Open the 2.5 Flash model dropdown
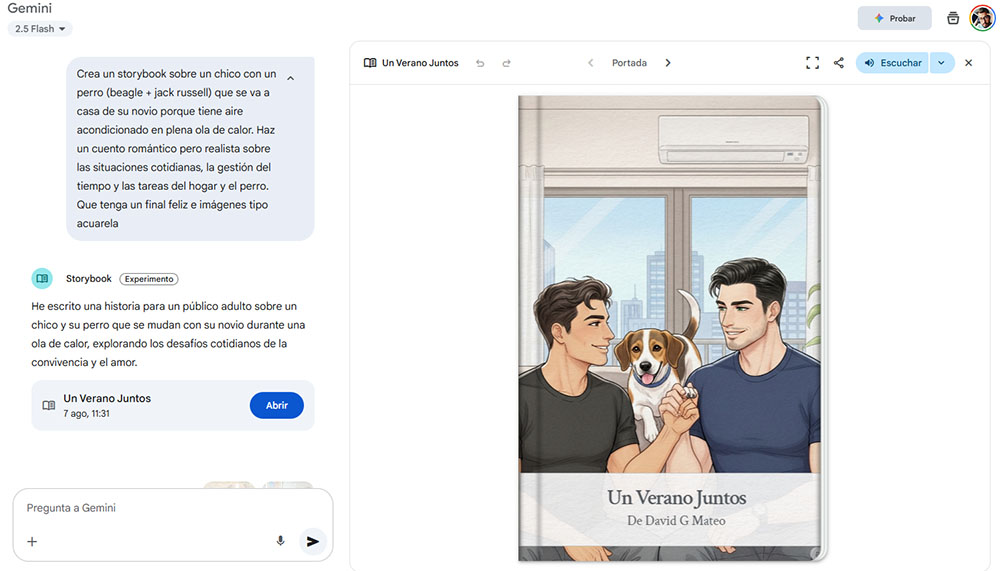 [40, 29]
